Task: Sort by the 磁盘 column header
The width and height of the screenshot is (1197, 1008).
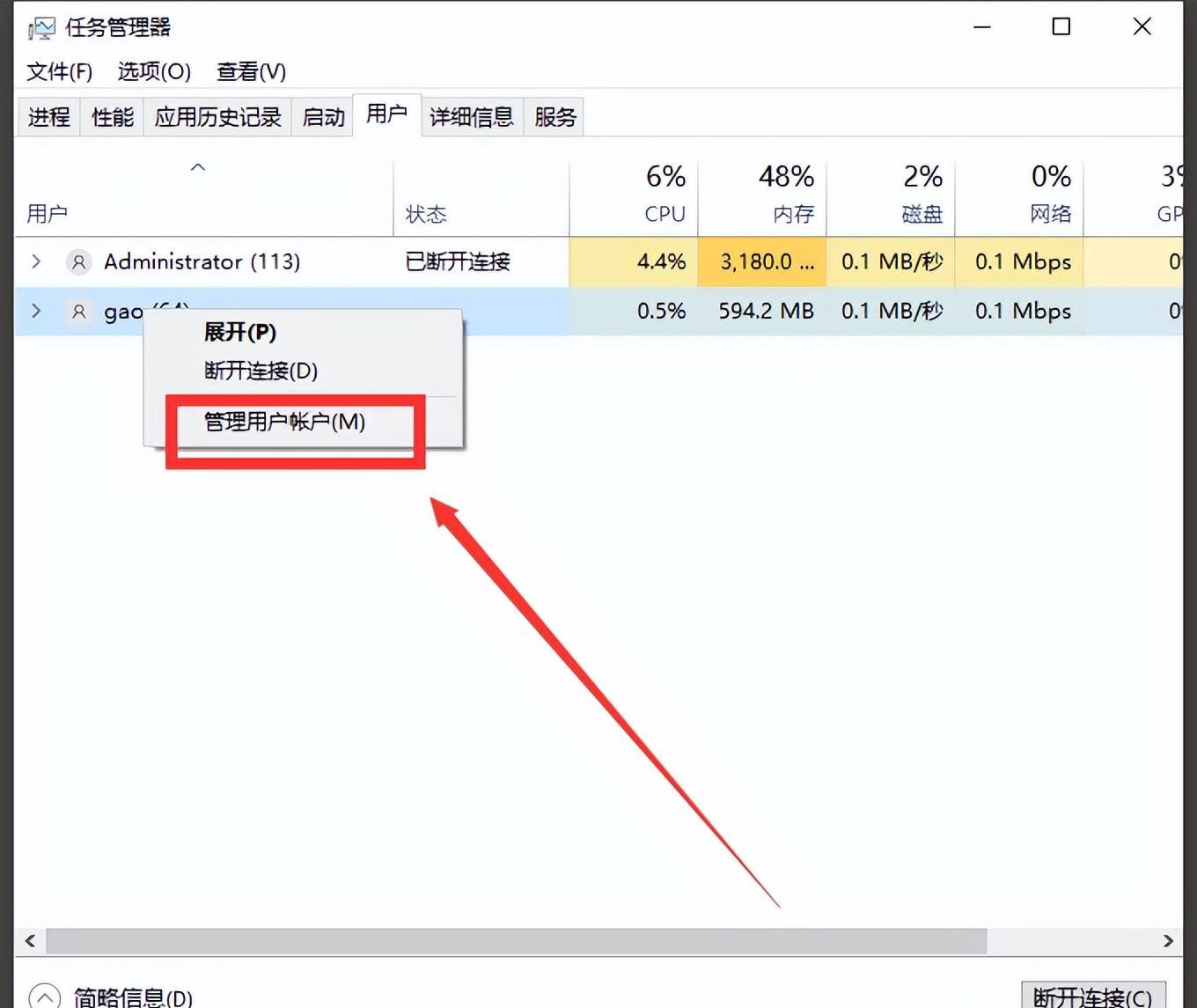Action: (891, 199)
